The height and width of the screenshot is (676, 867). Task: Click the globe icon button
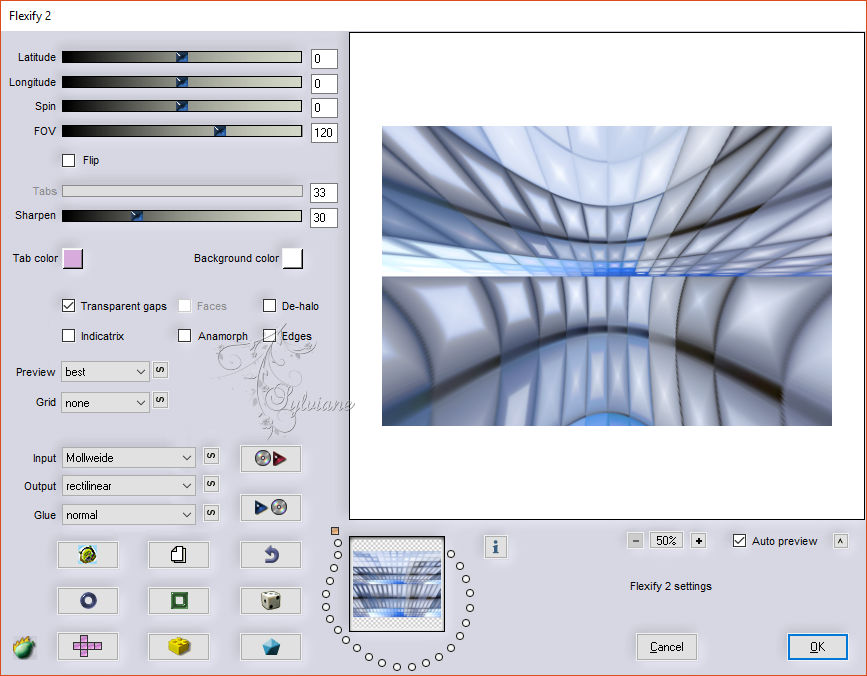click(x=88, y=554)
